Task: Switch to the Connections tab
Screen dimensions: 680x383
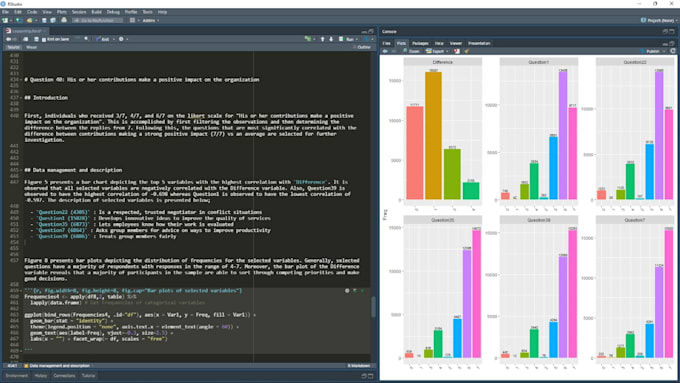Action: click(64, 376)
